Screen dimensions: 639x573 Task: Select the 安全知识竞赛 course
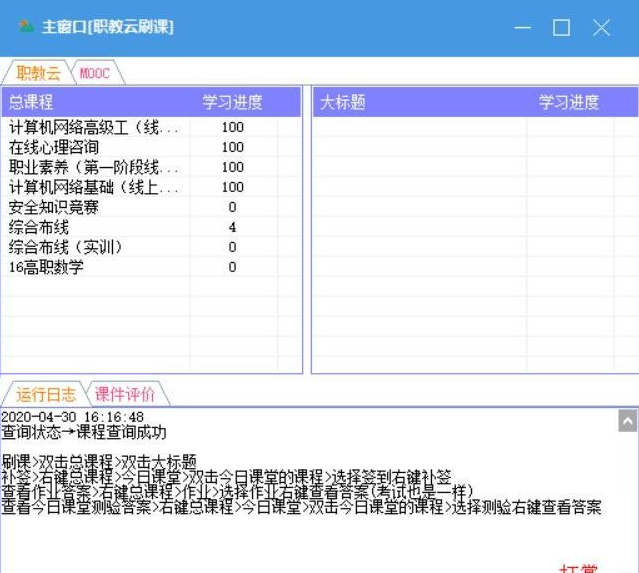point(152,207)
